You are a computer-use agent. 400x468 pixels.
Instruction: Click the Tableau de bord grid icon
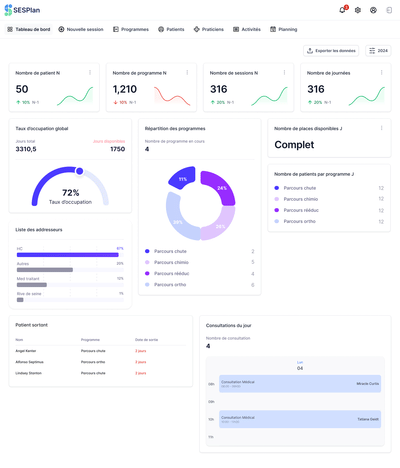tap(10, 29)
